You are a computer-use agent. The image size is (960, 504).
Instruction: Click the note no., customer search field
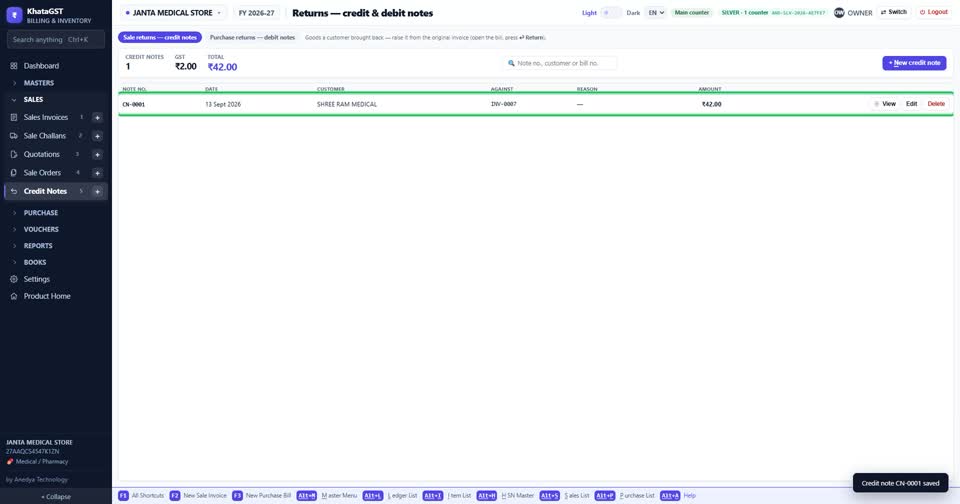pos(560,63)
